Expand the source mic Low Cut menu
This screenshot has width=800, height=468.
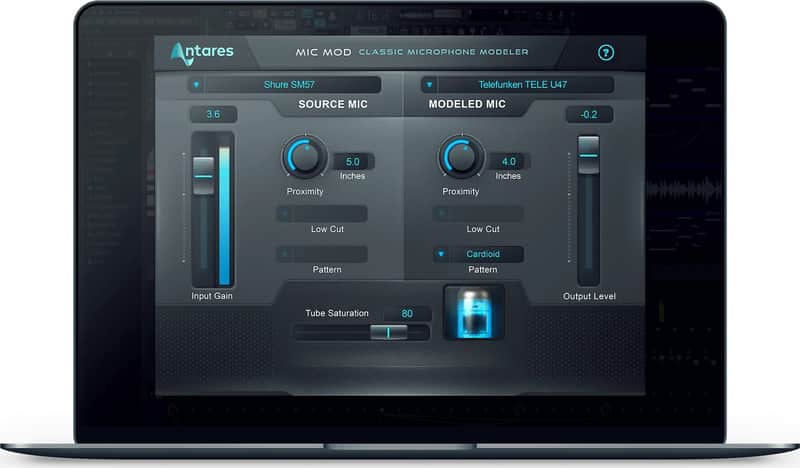(x=322, y=214)
